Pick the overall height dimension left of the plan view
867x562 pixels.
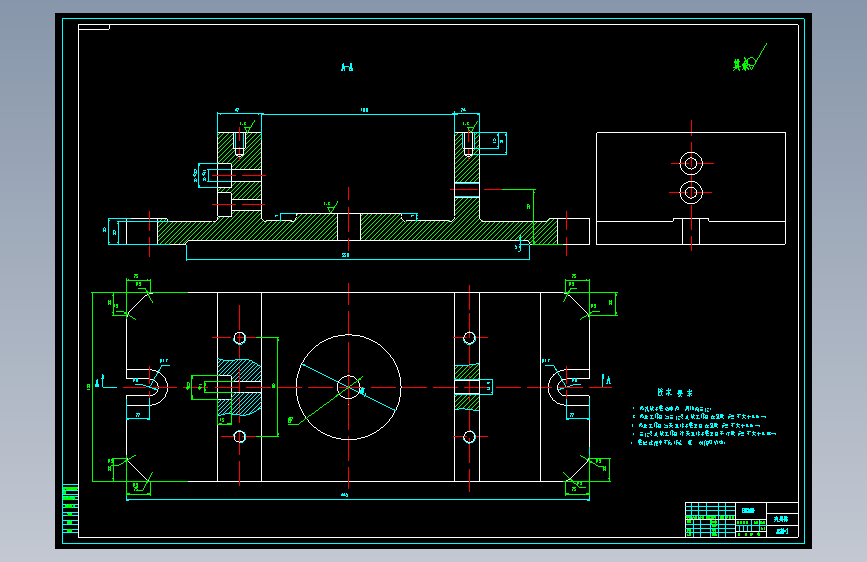point(91,387)
